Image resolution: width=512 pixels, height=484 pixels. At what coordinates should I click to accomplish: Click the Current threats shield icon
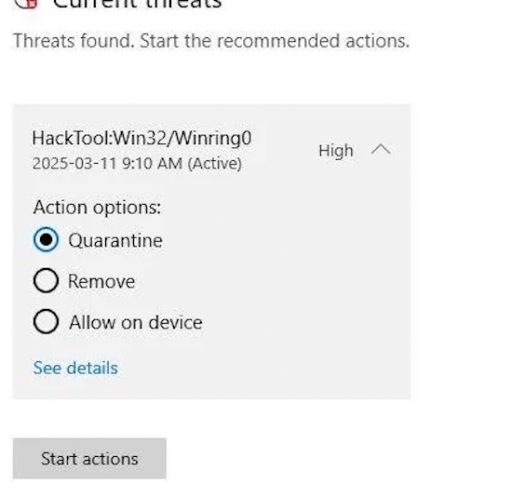(x=27, y=3)
